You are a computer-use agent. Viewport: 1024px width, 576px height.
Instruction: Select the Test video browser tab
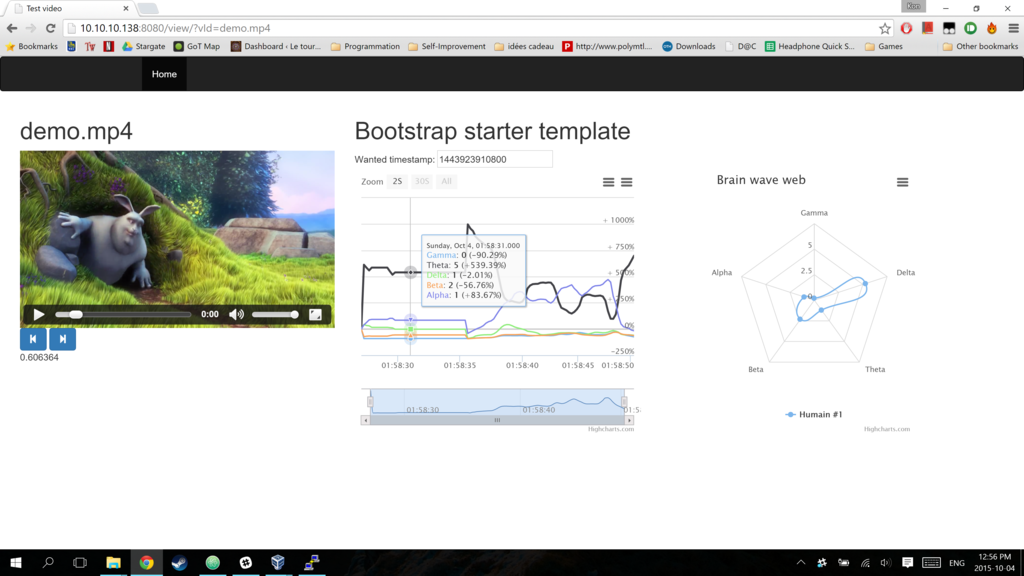[69, 8]
